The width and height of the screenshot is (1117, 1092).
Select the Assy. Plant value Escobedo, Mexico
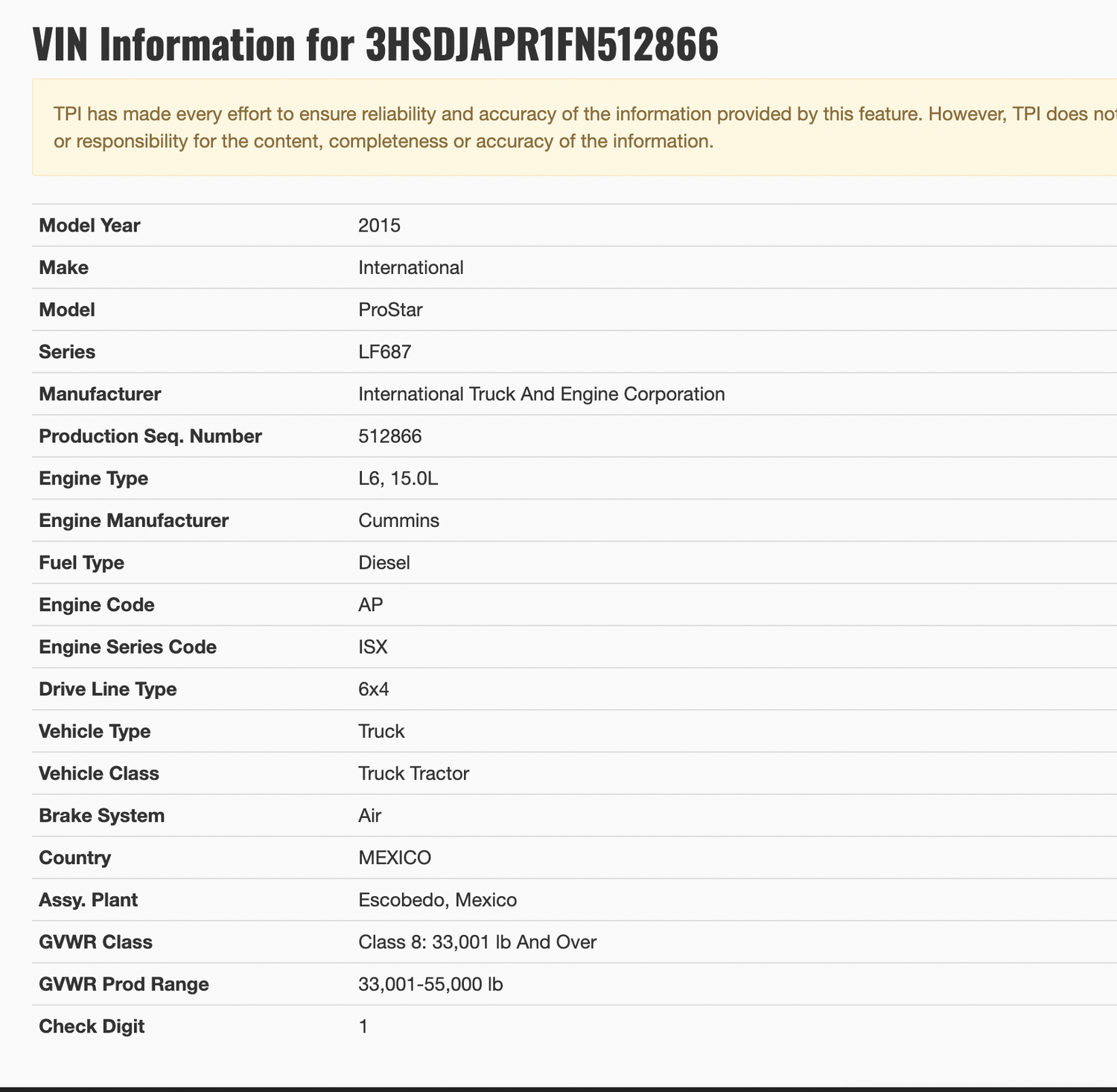tap(437, 901)
